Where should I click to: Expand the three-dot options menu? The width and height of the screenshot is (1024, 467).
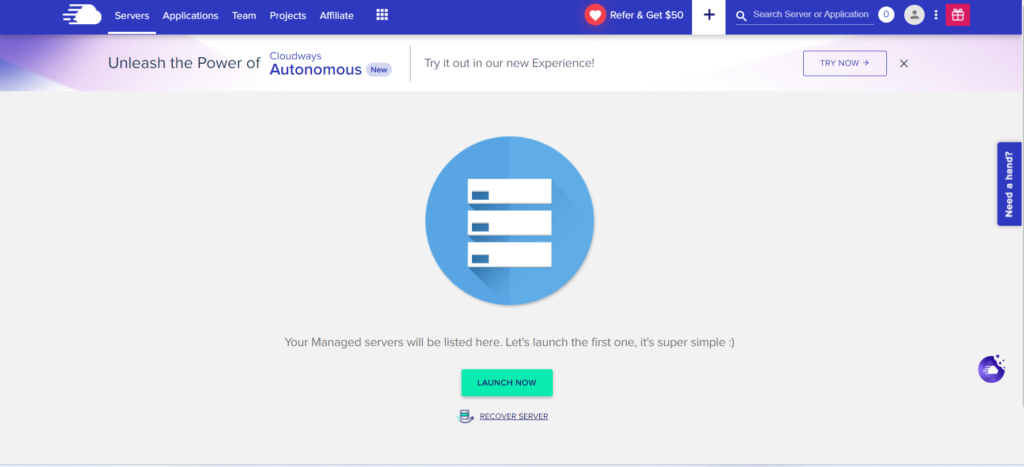936,15
